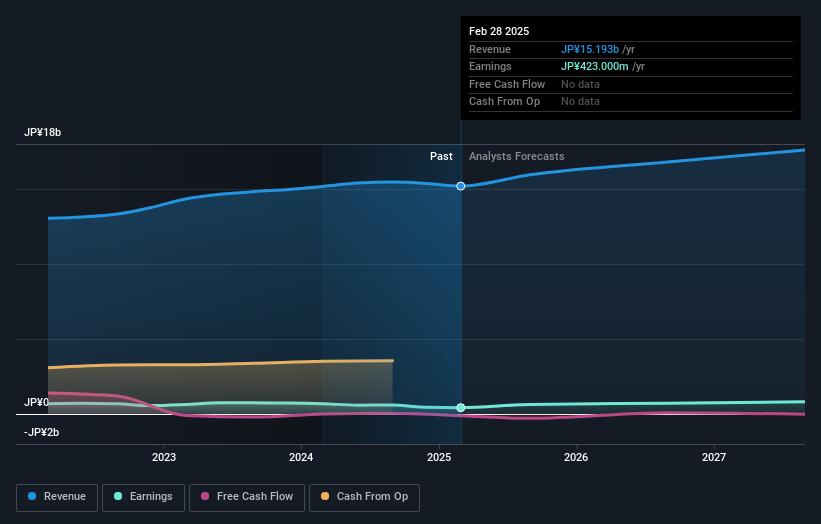Click the Feb 28 2025 tooltip date

tap(499, 31)
